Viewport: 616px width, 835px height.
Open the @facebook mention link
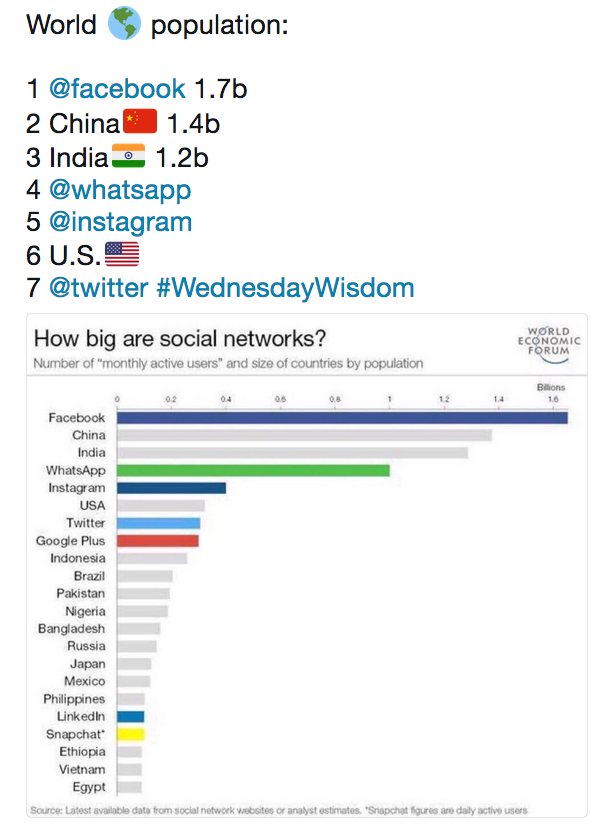point(117,88)
